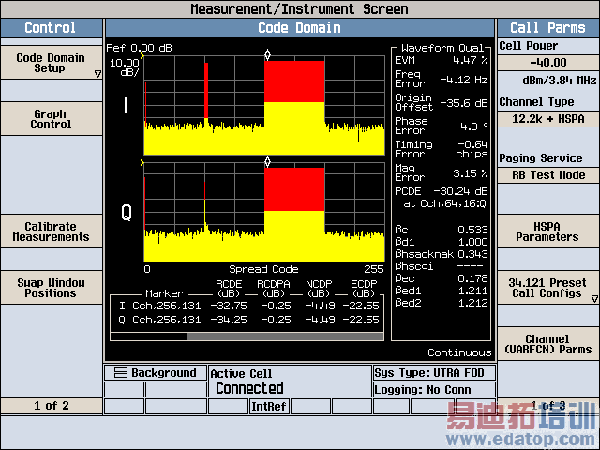This screenshot has width=600, height=450.
Task: Click the Bd 1.000 reading
Action: (x=441, y=242)
